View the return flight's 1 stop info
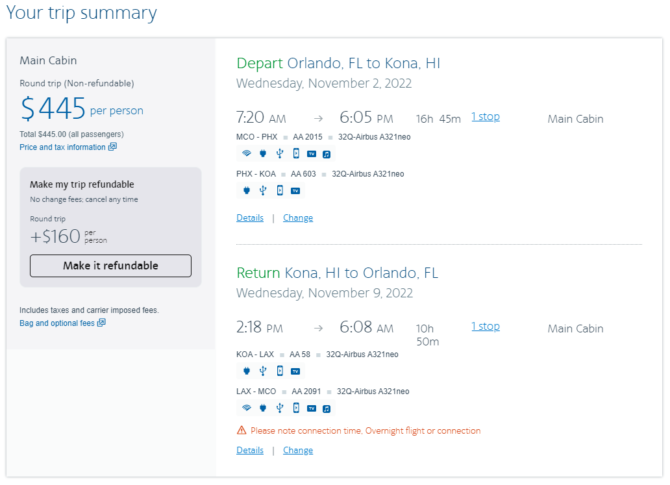Viewport: 670px width, 485px height. [485, 326]
